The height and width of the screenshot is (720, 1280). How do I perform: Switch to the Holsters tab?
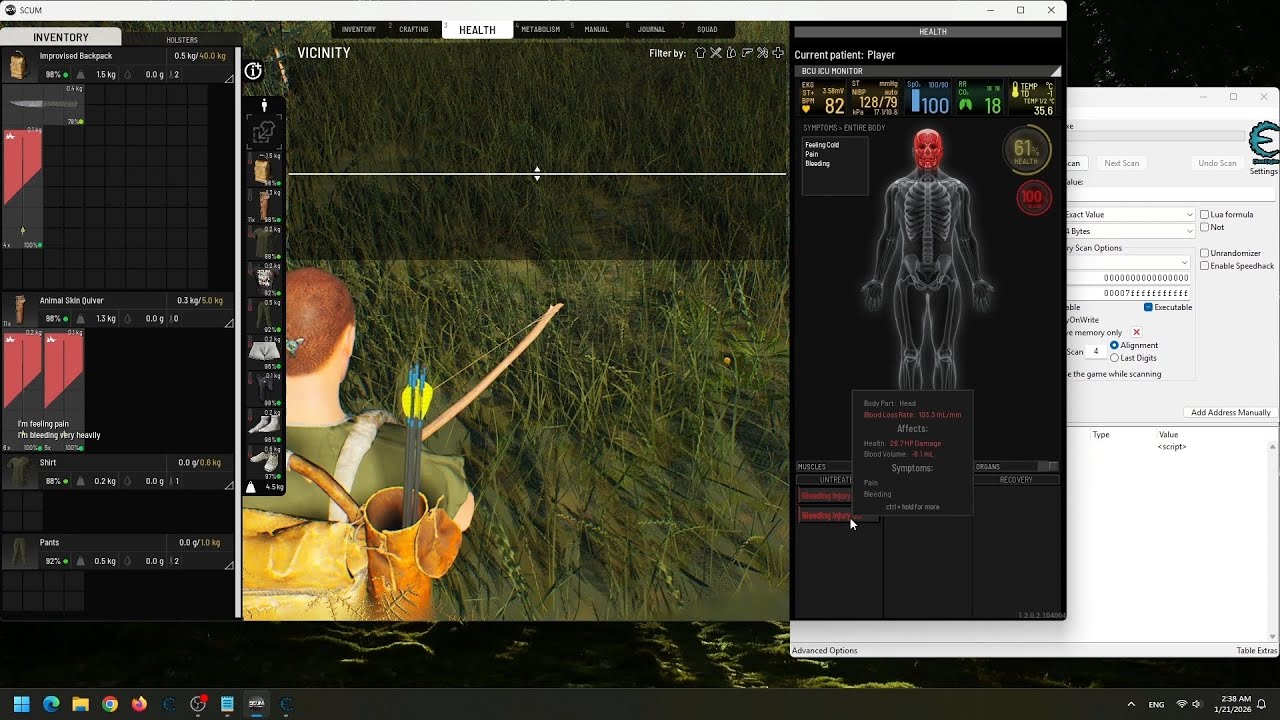182,40
